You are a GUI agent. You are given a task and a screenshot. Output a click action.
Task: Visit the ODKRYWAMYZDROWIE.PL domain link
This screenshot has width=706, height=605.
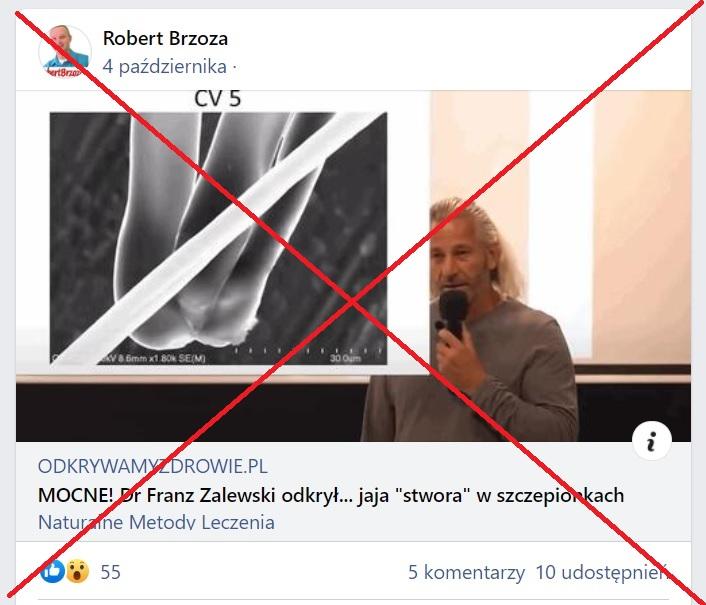(x=153, y=466)
